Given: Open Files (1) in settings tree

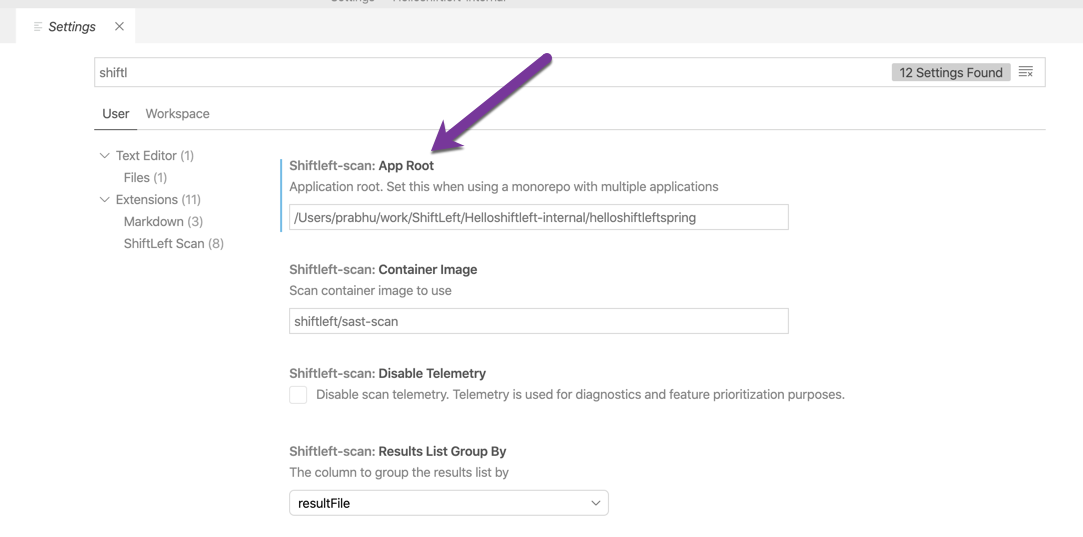Looking at the screenshot, I should point(145,178).
